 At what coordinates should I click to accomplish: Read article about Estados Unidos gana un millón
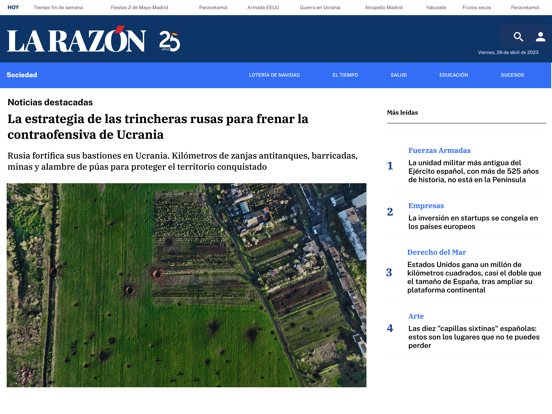(x=474, y=277)
